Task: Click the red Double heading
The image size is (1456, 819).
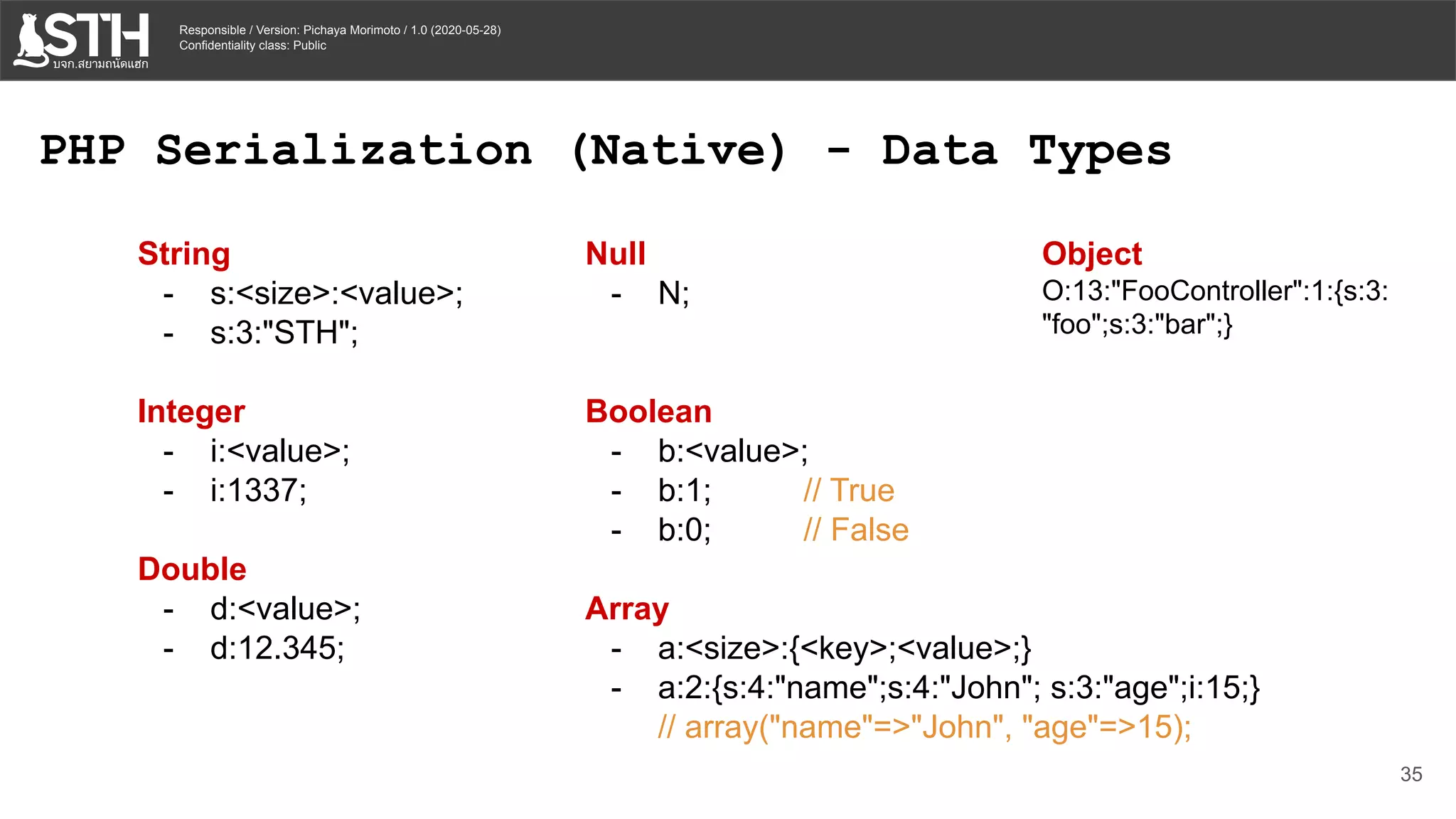Action: [x=192, y=569]
